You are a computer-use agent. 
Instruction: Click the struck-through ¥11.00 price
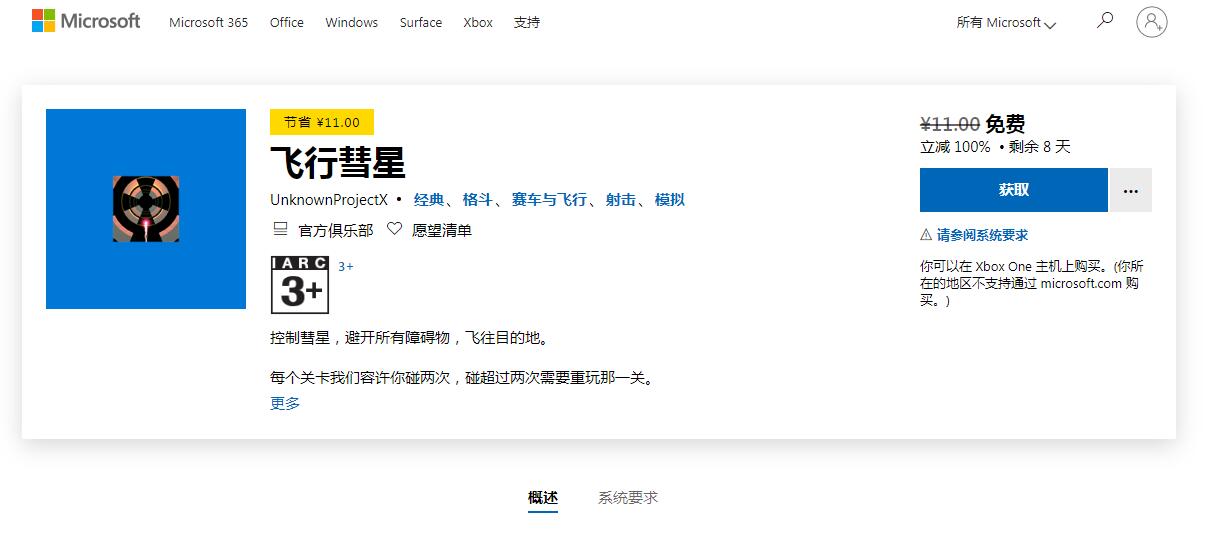[x=950, y=124]
